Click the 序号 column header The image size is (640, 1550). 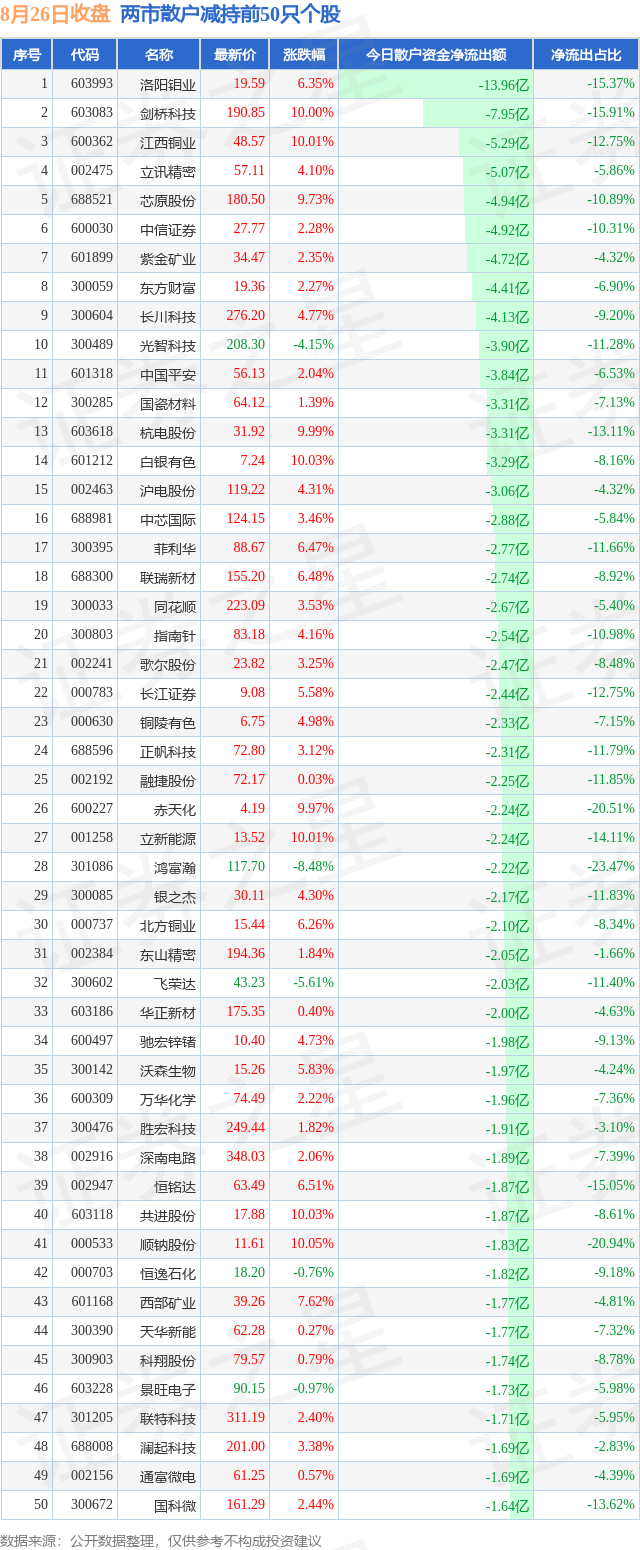coord(27,55)
